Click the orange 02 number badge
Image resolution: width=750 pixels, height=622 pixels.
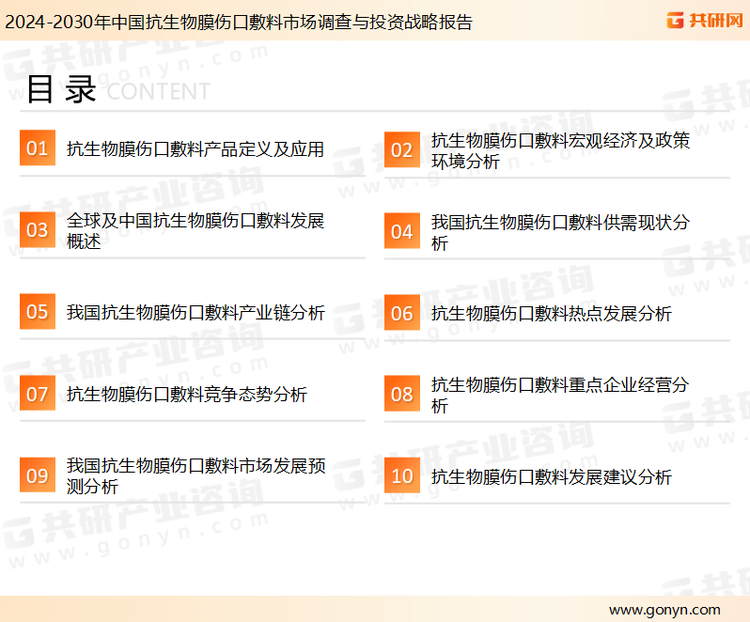(x=401, y=149)
